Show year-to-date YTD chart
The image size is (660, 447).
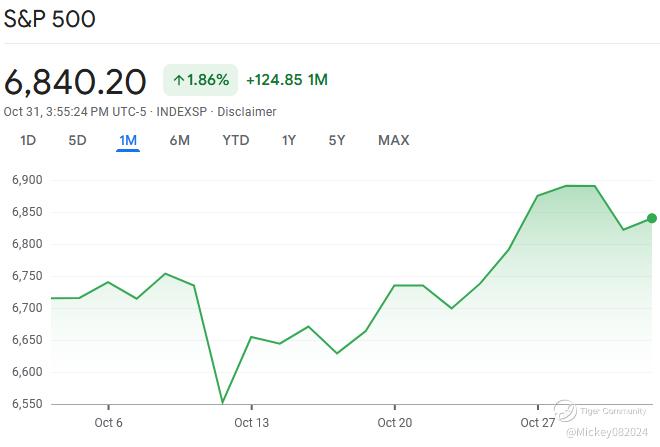pos(236,141)
